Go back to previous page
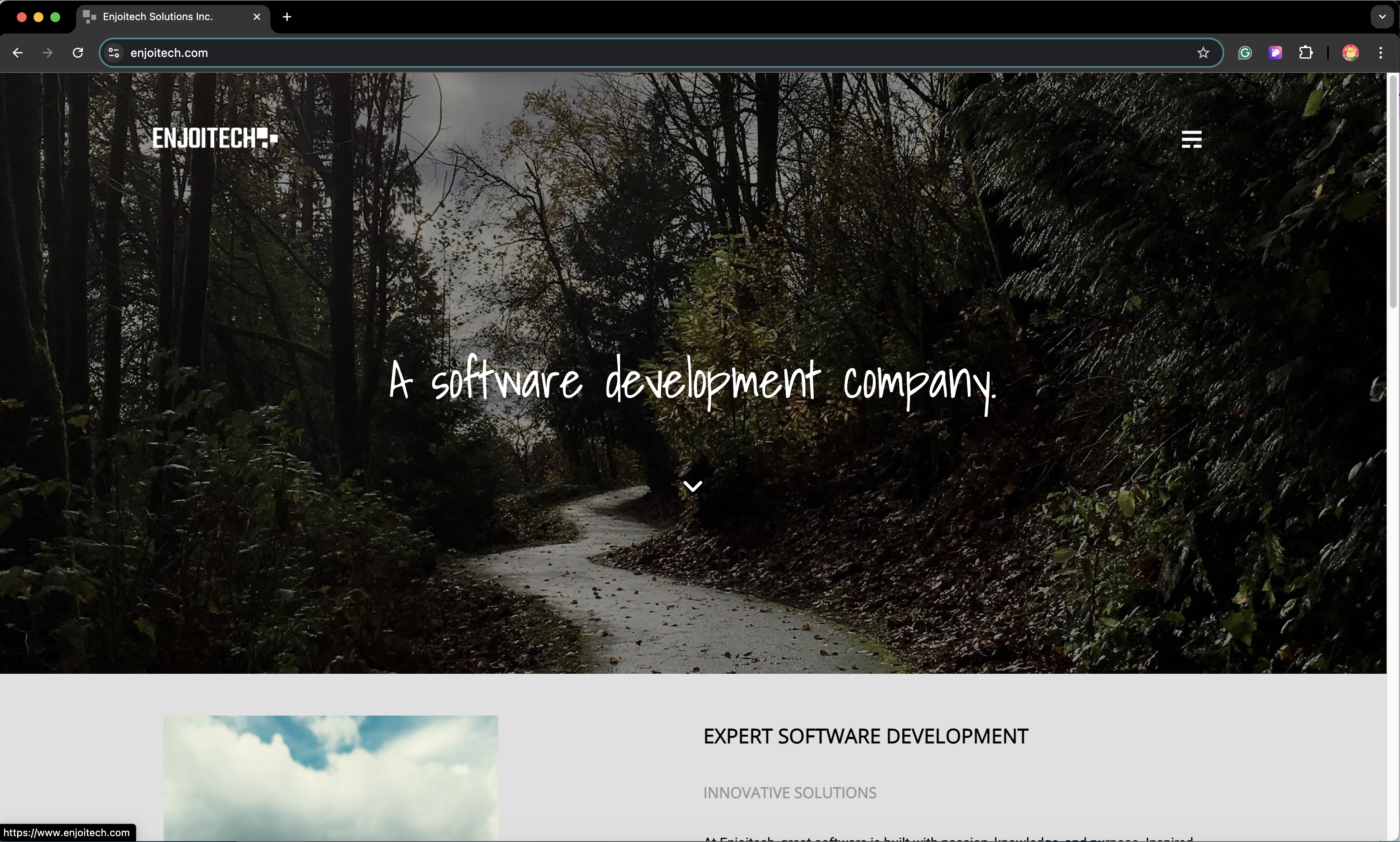1400x842 pixels. [x=18, y=53]
